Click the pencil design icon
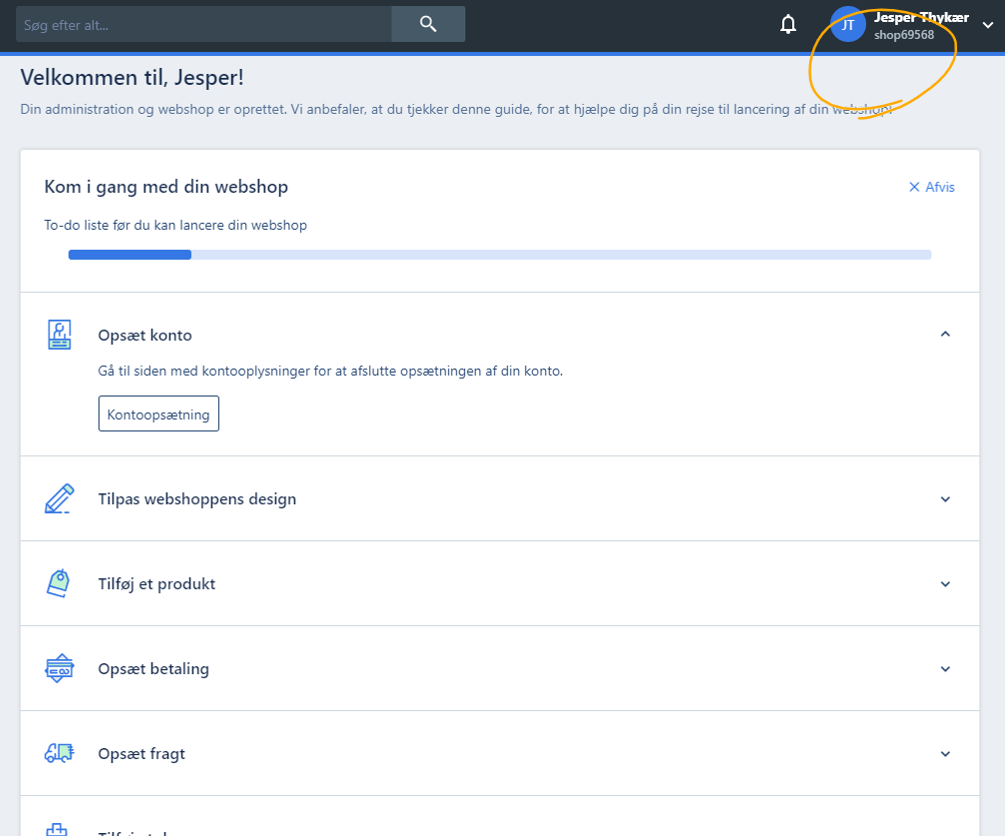The width and height of the screenshot is (1005, 836). [x=59, y=499]
